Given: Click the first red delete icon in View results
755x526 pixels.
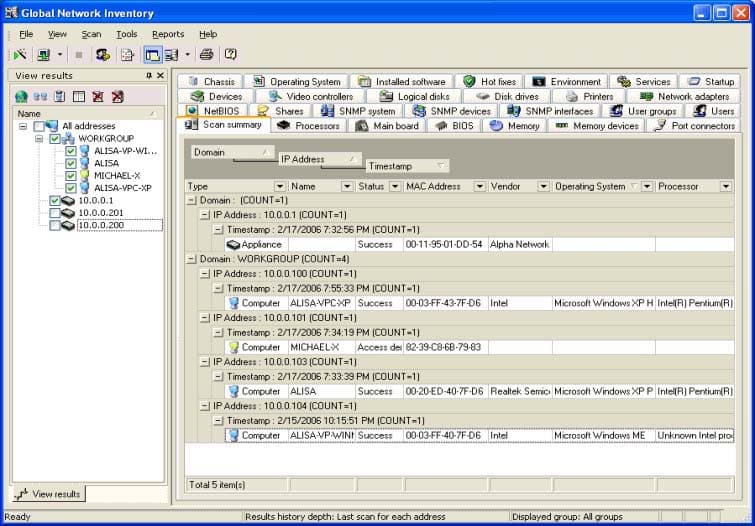Looking at the screenshot, I should tap(98, 96).
